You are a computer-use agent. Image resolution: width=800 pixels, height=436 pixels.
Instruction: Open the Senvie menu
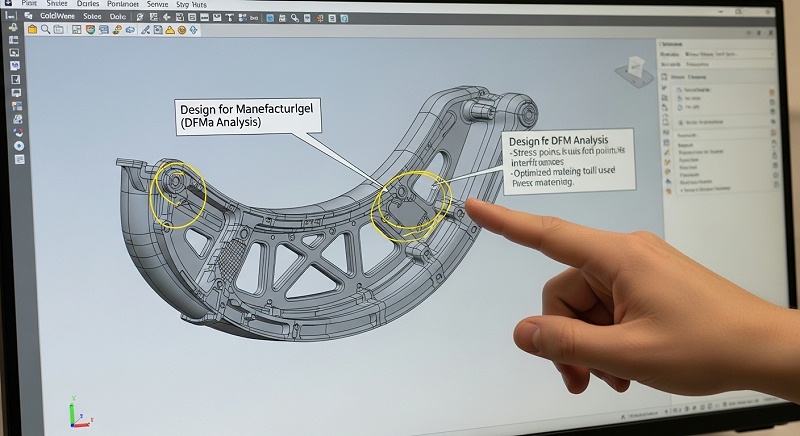158,4
